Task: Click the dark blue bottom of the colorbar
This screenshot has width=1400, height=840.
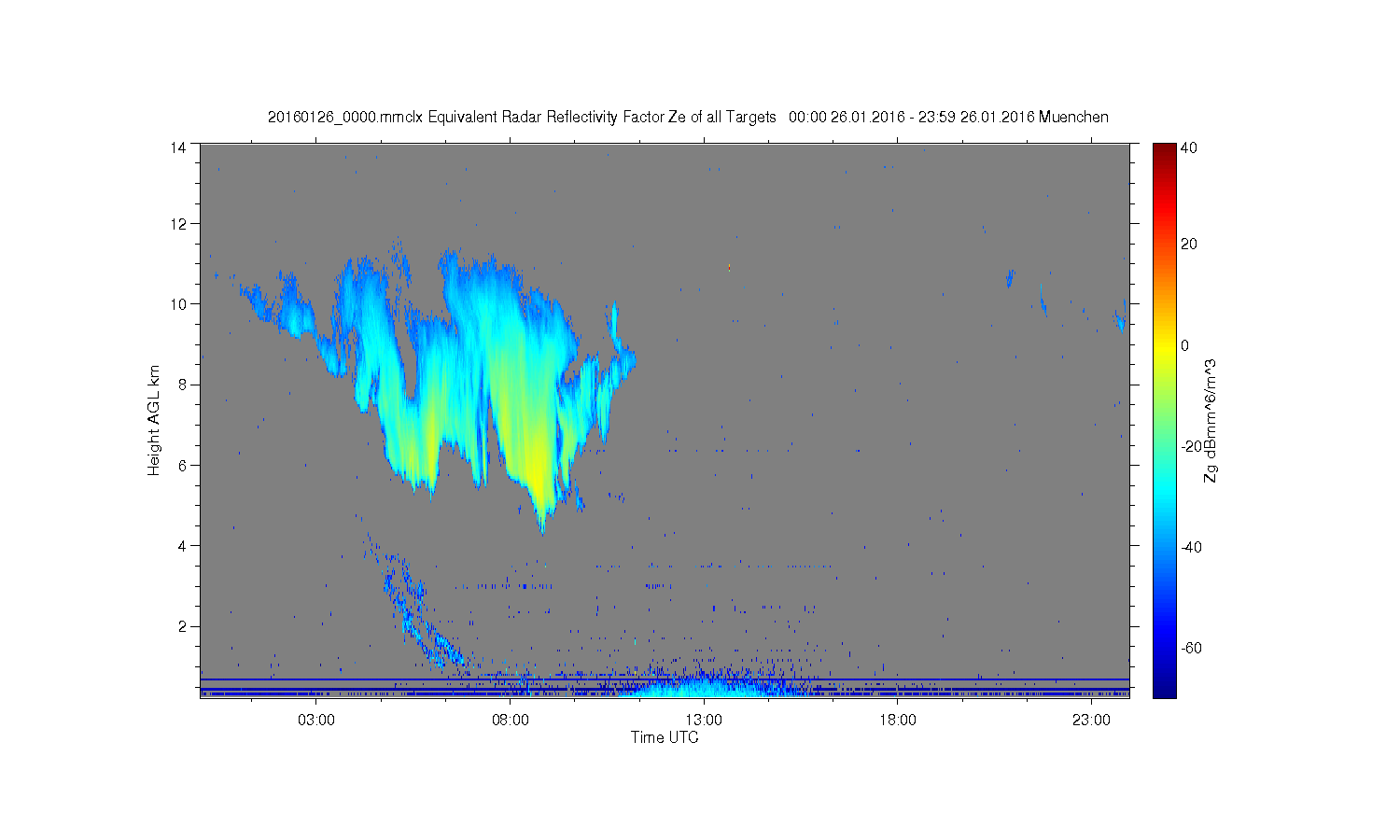Action: pyautogui.click(x=1163, y=689)
